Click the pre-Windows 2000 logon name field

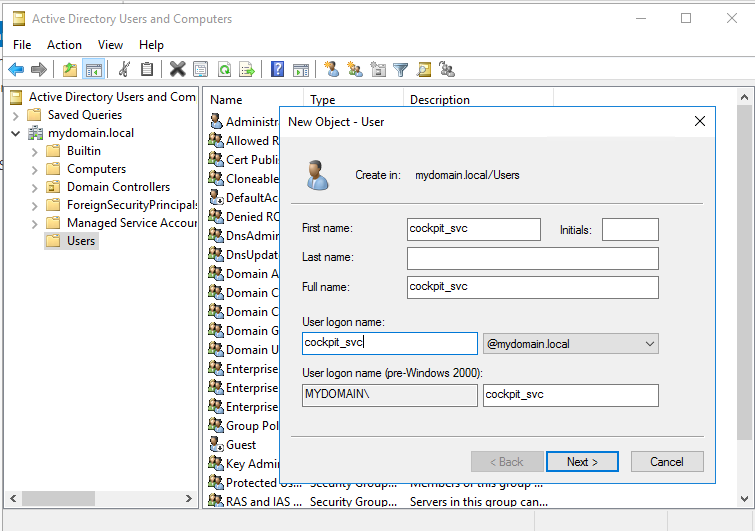(x=571, y=395)
